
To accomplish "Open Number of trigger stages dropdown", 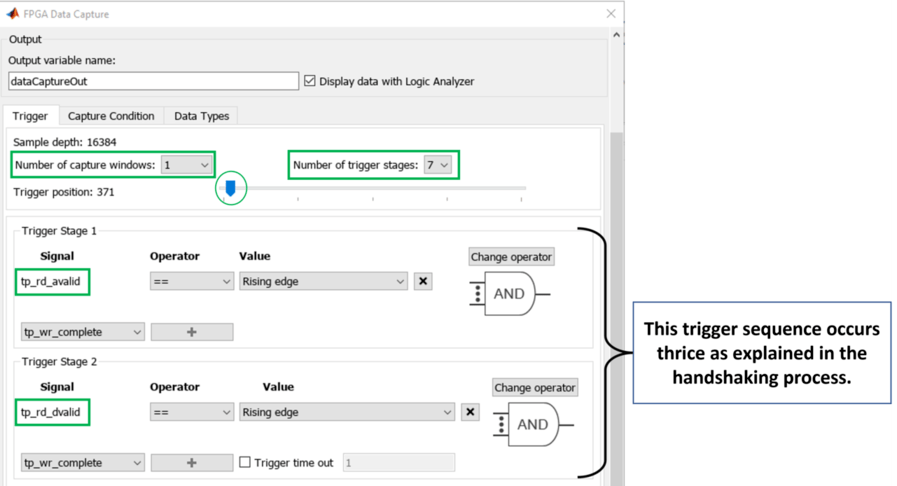I will pyautogui.click(x=438, y=165).
